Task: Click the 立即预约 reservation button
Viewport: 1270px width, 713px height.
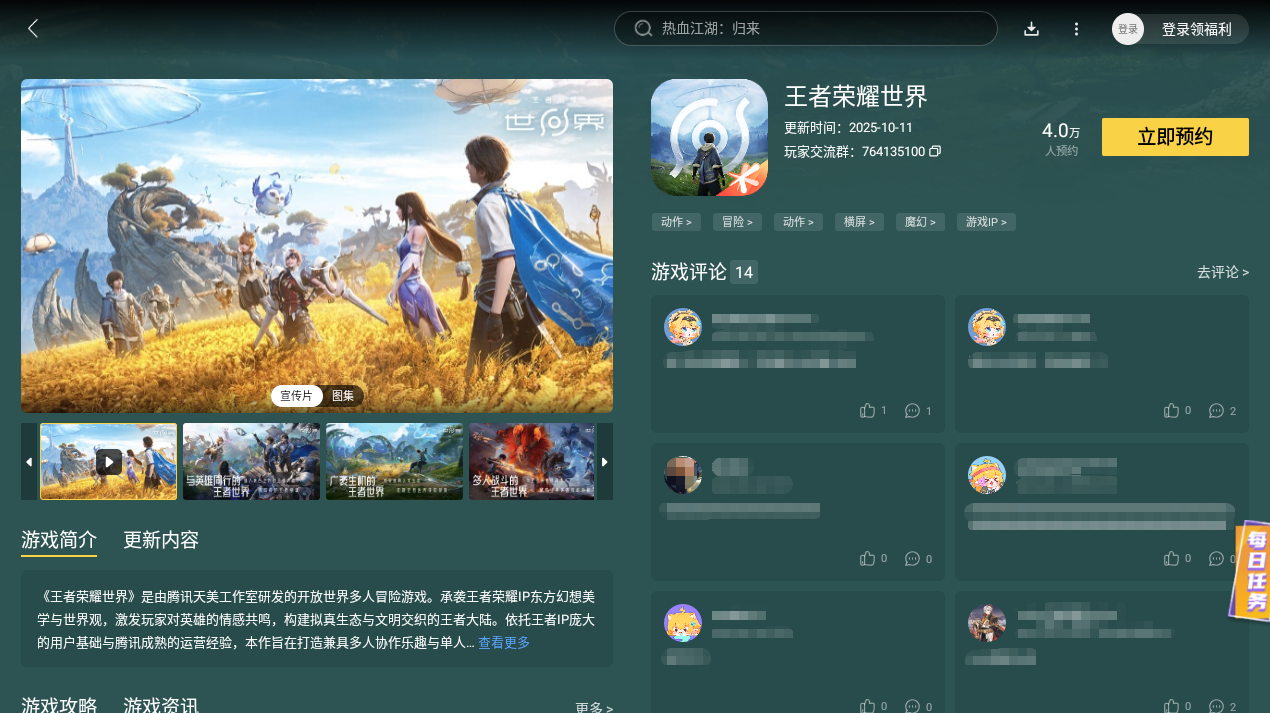Action: click(1175, 137)
